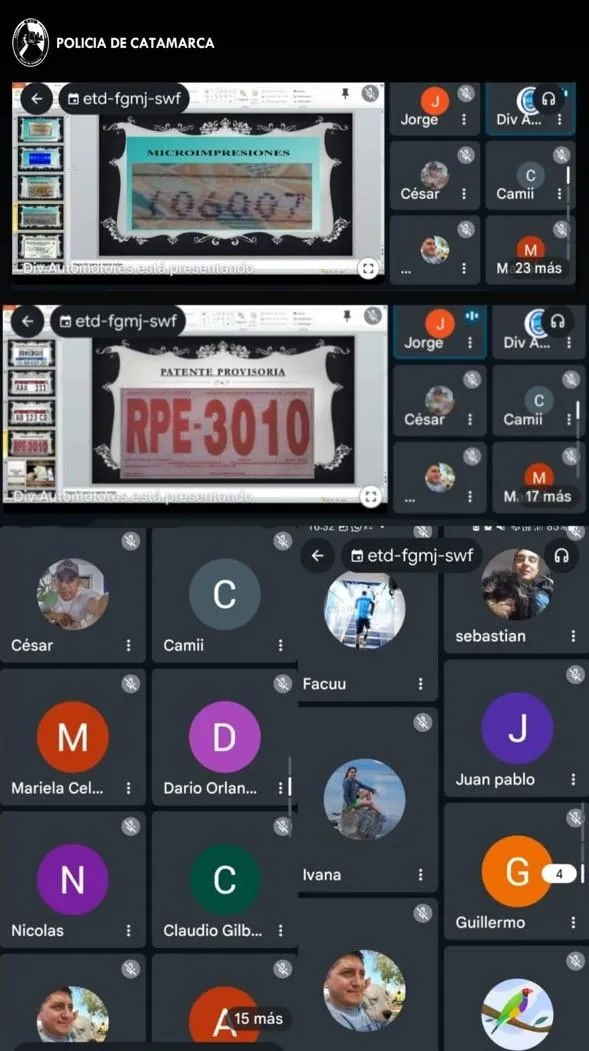Tap the pin icon above Microimpresiones slide

[346, 93]
